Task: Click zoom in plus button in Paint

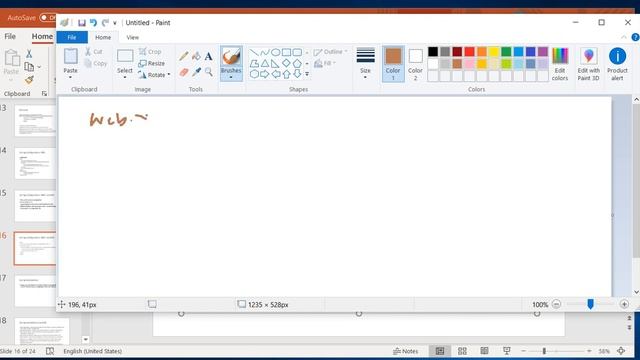Action: pos(624,304)
